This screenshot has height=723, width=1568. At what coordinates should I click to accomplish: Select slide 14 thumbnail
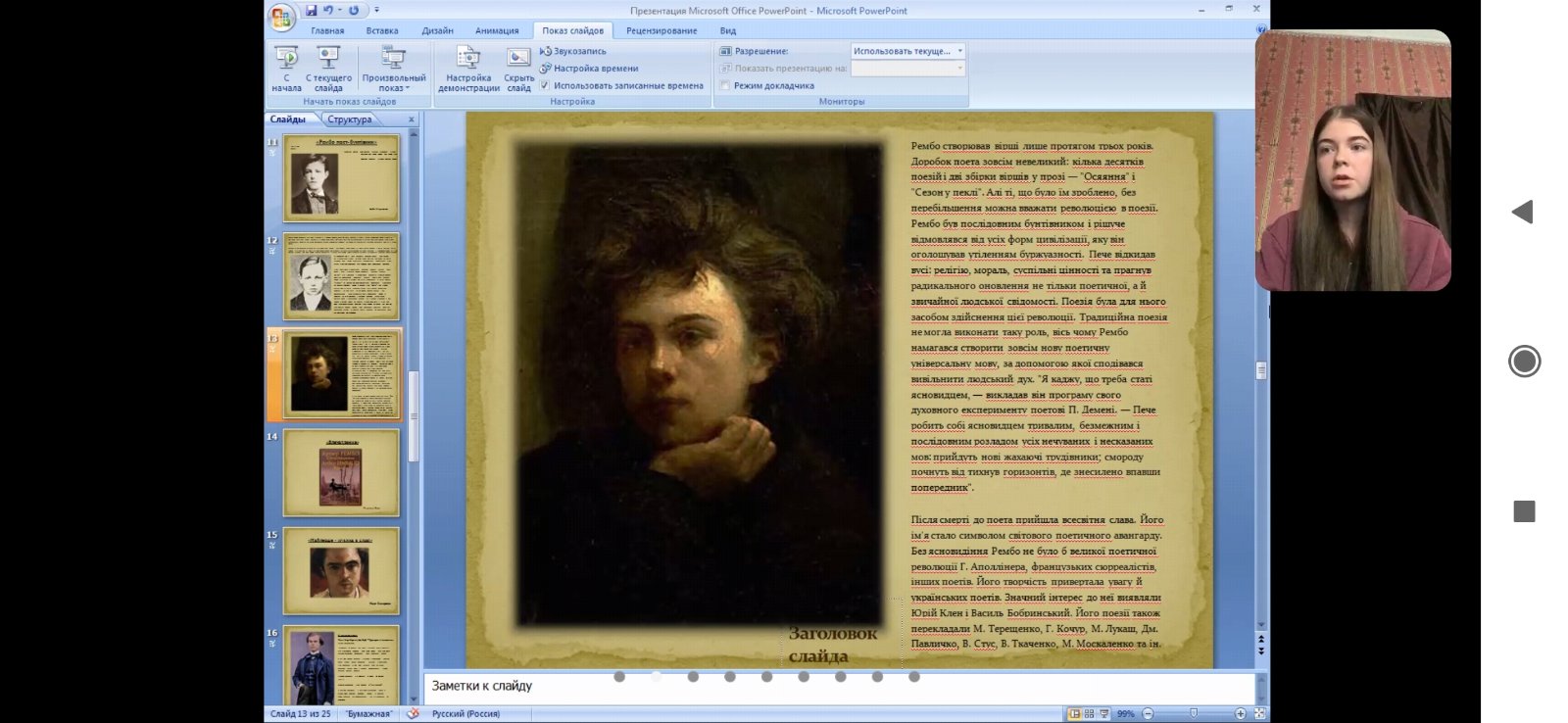pos(341,472)
